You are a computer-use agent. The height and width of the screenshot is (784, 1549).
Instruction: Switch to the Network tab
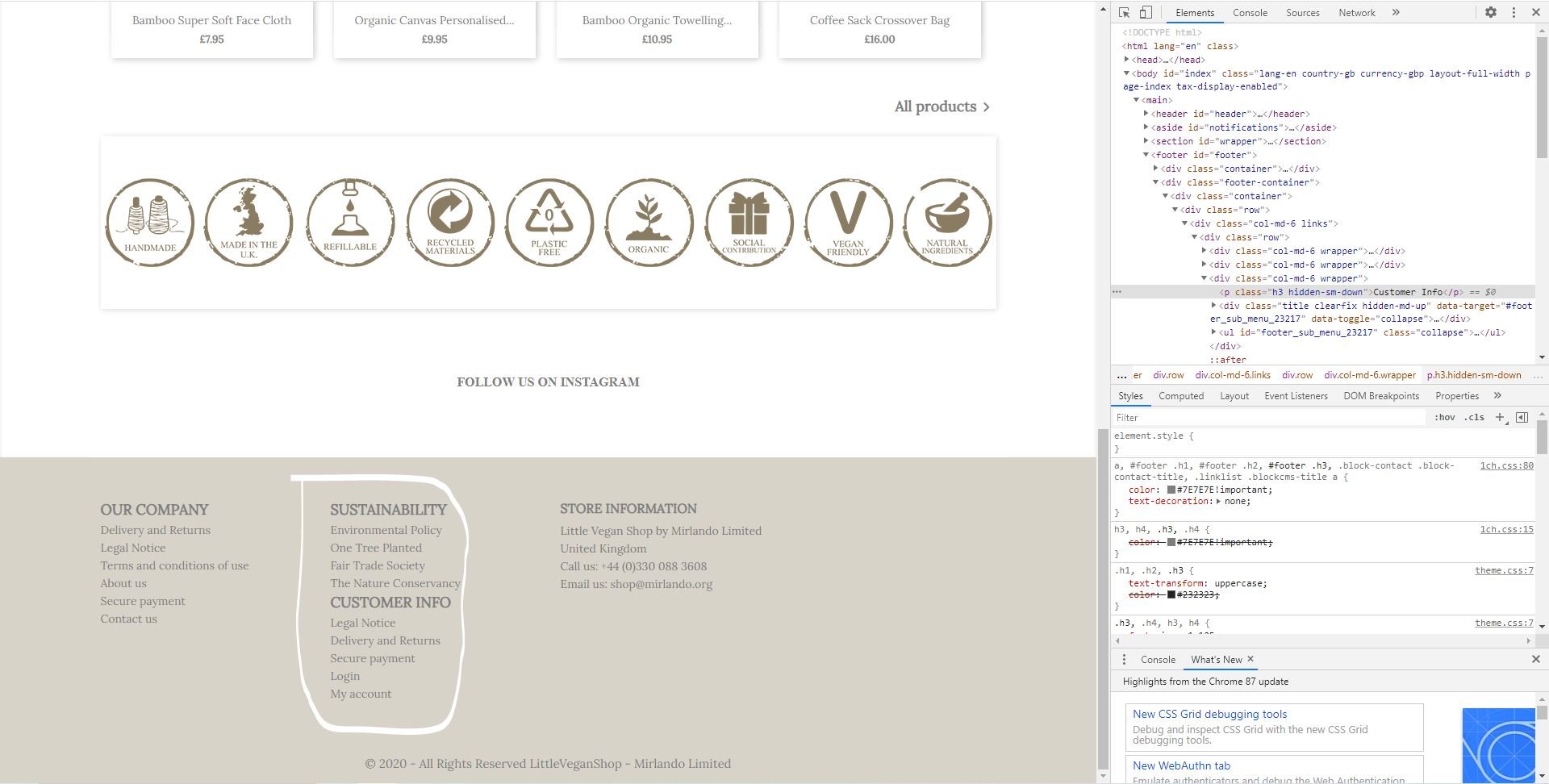[x=1357, y=13]
